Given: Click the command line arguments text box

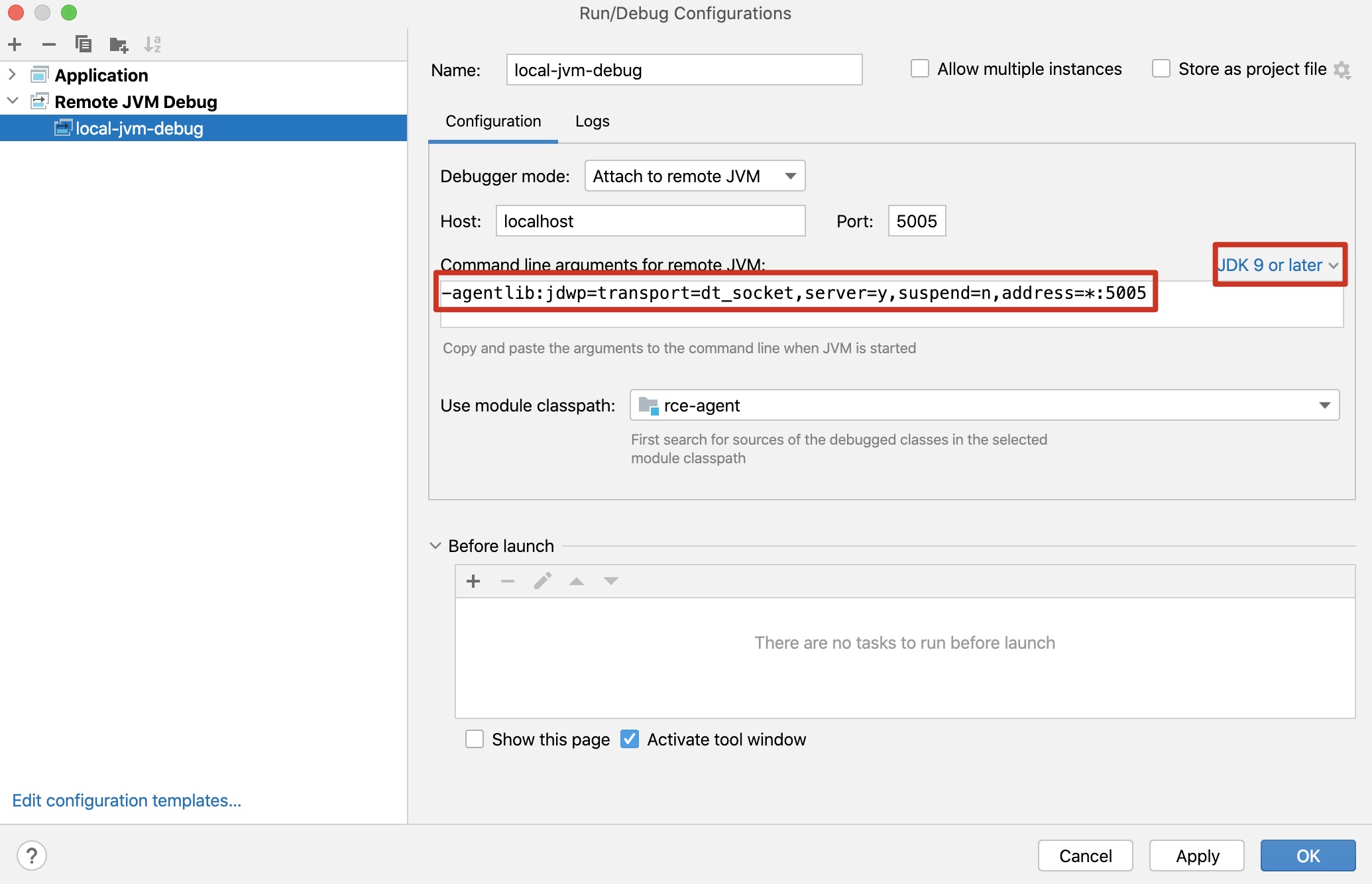Looking at the screenshot, I should pos(891,303).
